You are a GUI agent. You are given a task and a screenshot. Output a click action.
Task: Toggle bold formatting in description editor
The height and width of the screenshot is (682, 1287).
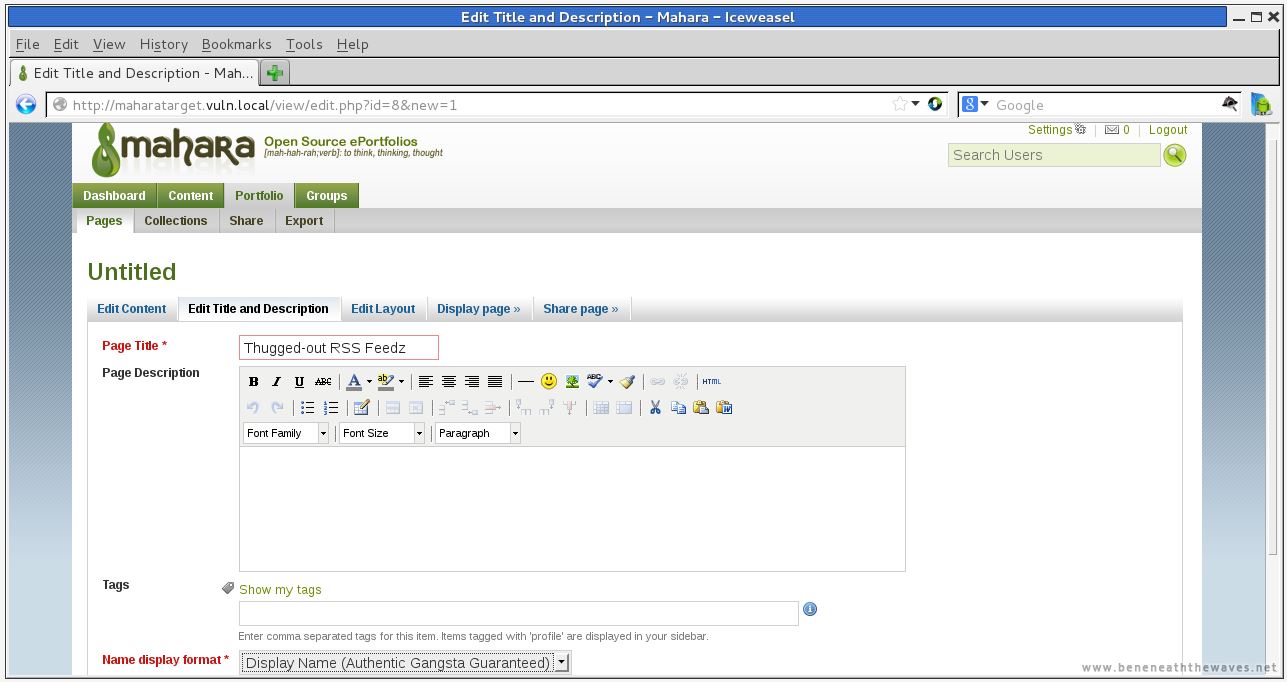coord(253,381)
